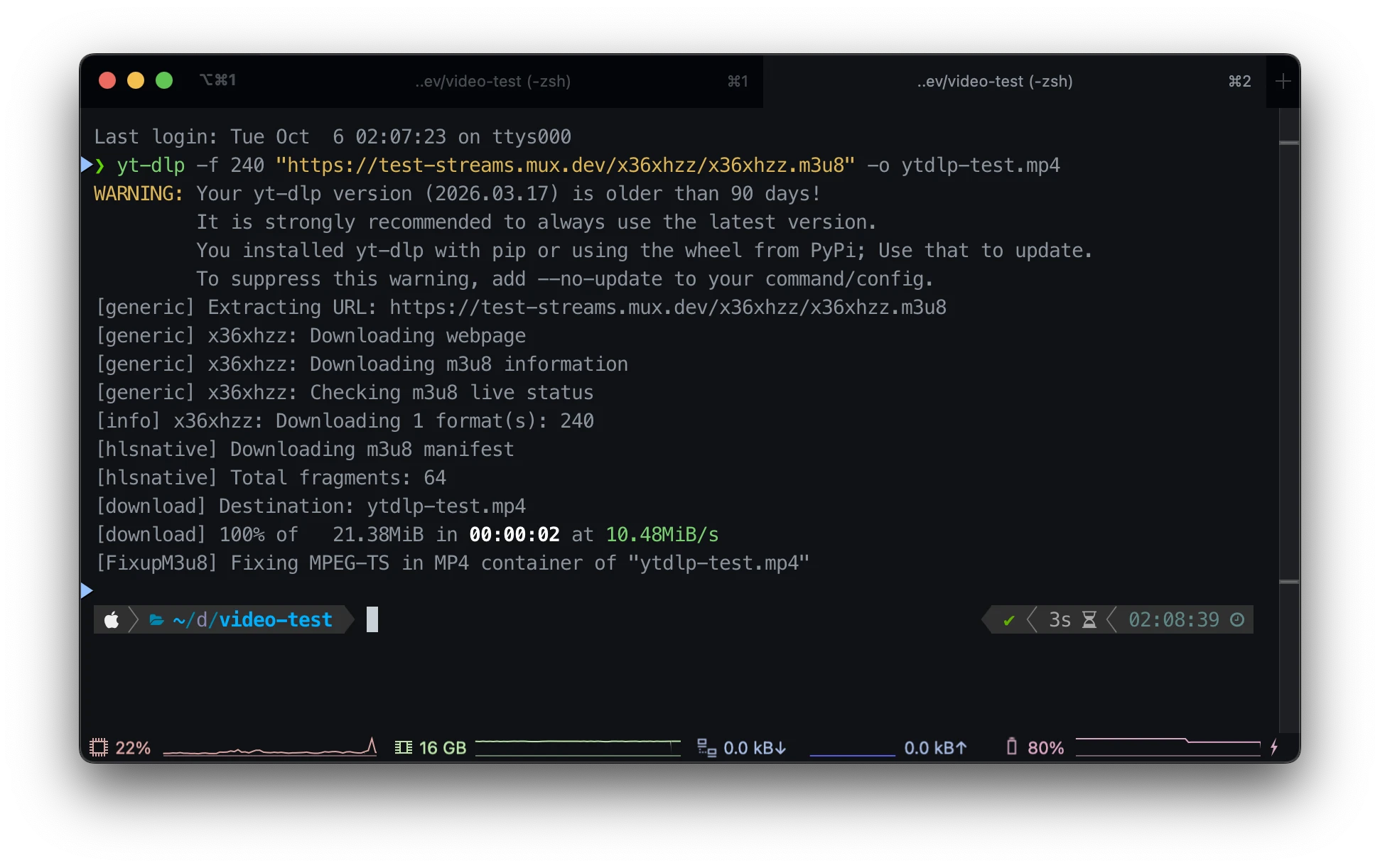Click the 22% CPU value
This screenshot has height=868, width=1380.
coord(133,748)
